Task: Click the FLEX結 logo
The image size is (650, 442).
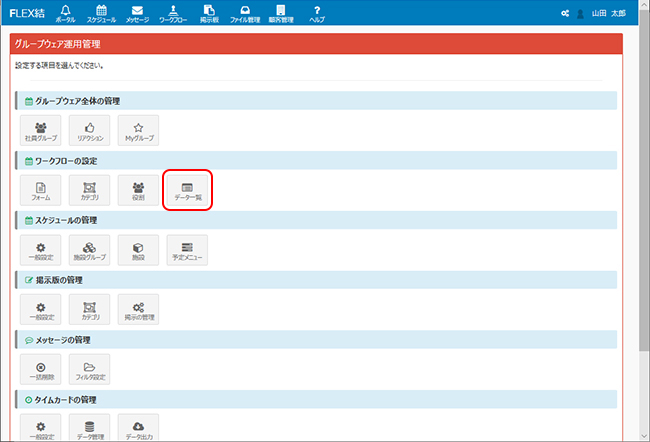Action: coord(27,13)
